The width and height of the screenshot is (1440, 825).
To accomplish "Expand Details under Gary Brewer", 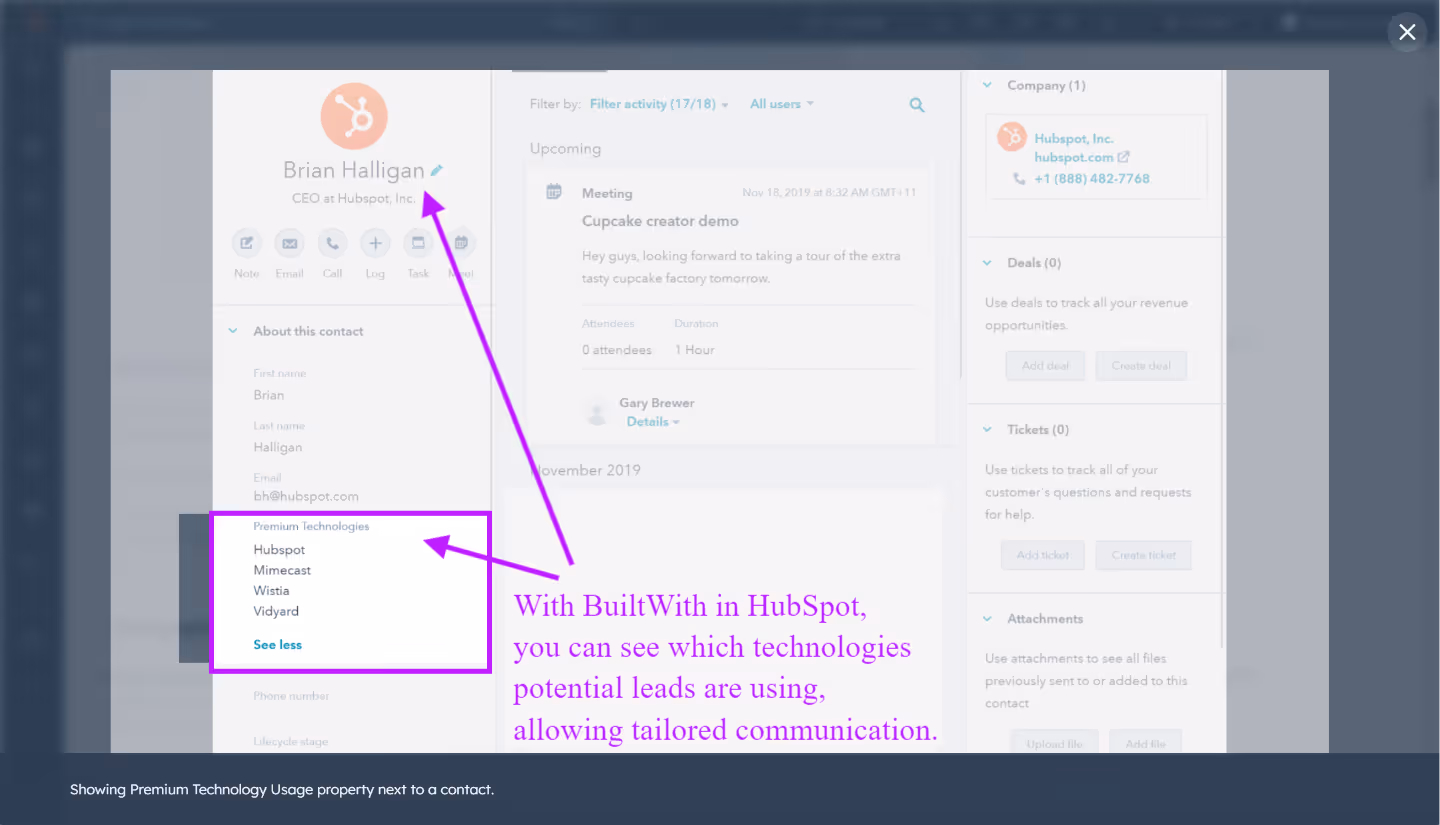I will (x=649, y=421).
